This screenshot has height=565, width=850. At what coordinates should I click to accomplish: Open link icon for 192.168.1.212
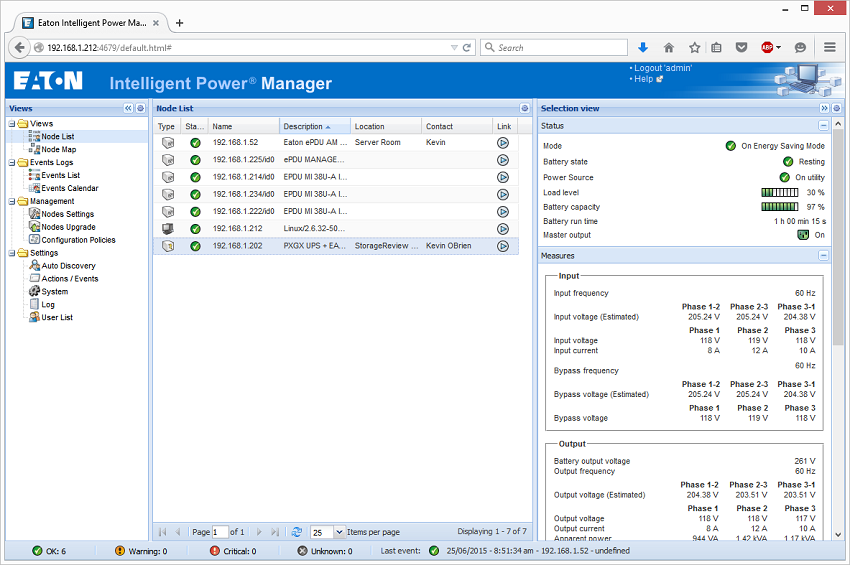(503, 229)
